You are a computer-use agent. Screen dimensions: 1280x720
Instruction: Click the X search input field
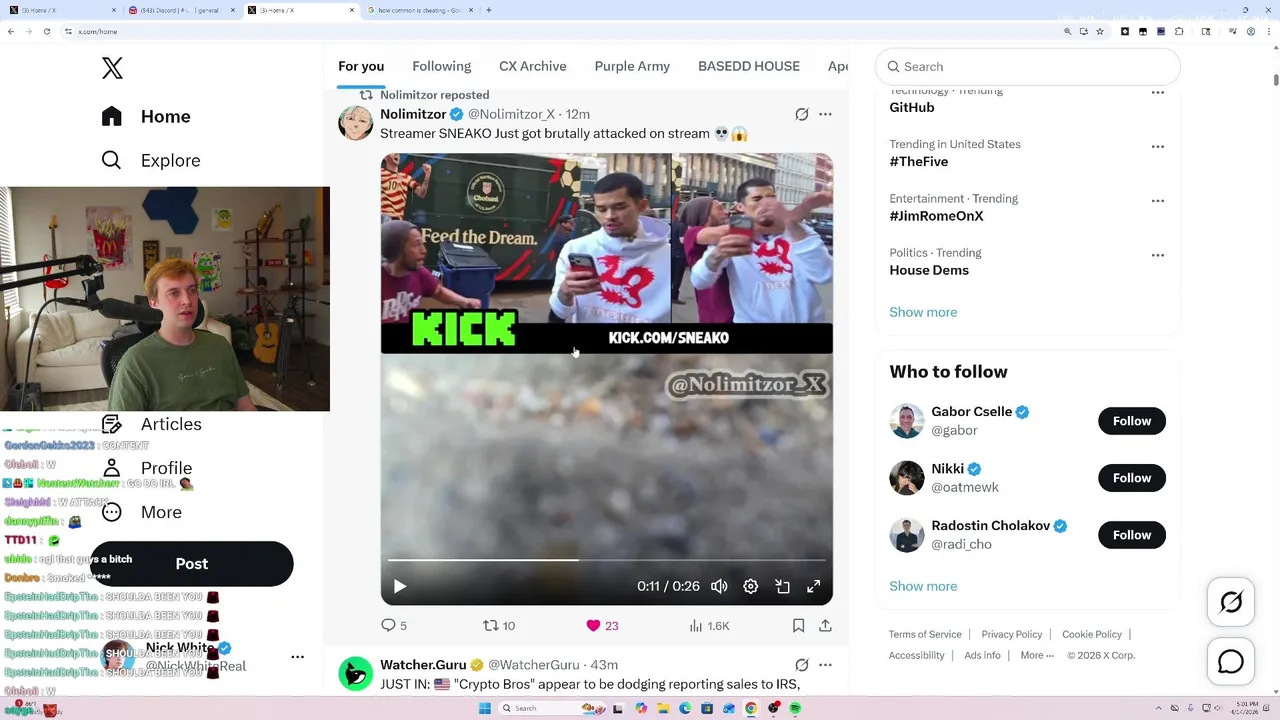1028,67
